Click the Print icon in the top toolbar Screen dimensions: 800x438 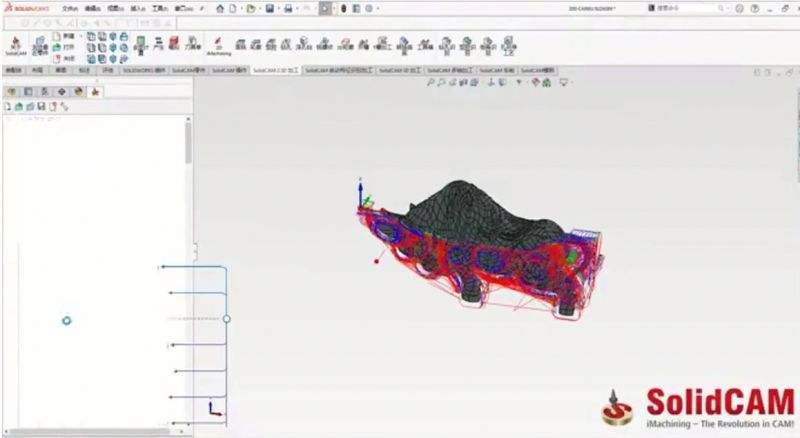tap(288, 8)
